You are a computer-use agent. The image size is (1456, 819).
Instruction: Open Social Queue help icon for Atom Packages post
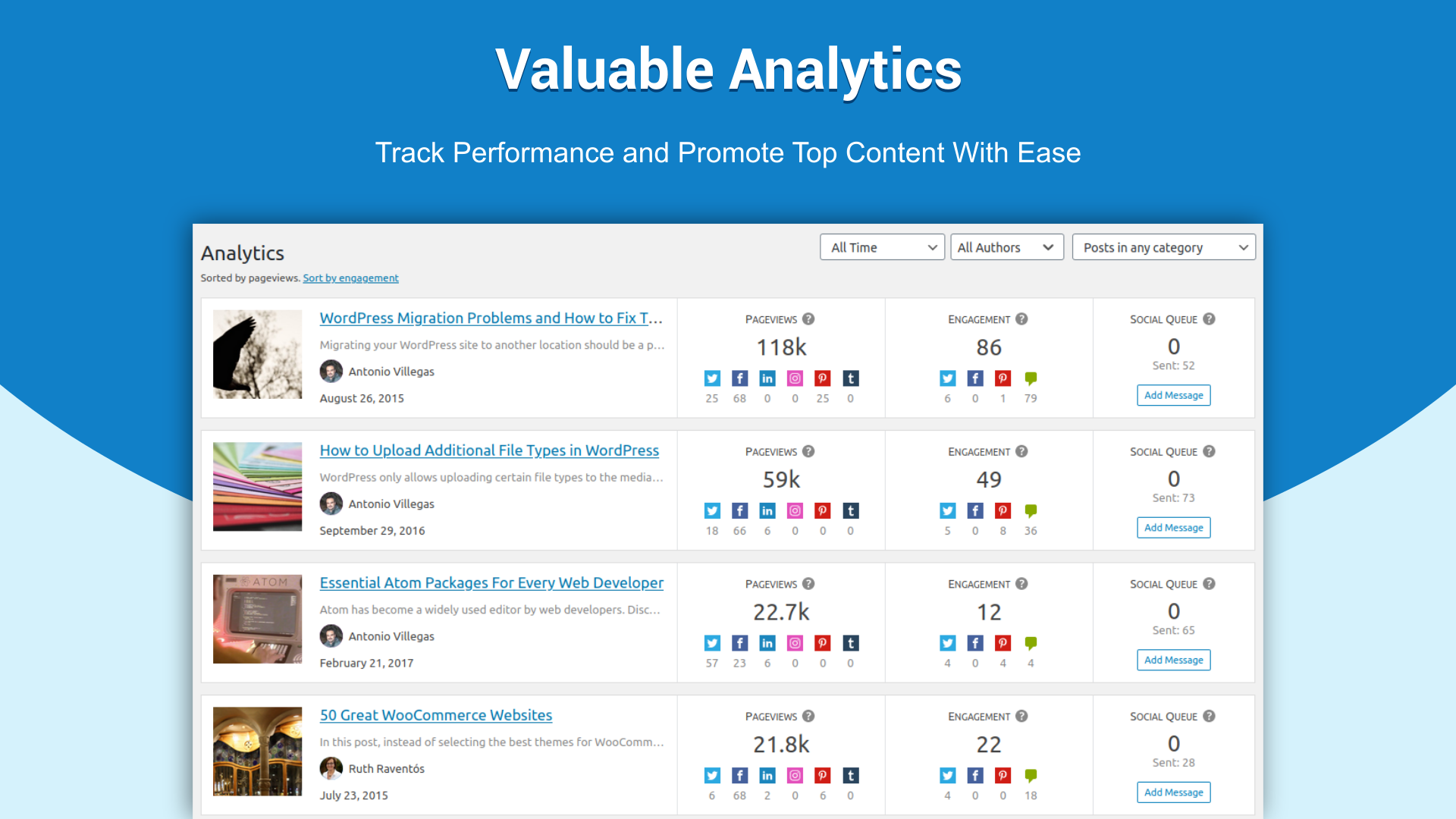pyautogui.click(x=1209, y=584)
